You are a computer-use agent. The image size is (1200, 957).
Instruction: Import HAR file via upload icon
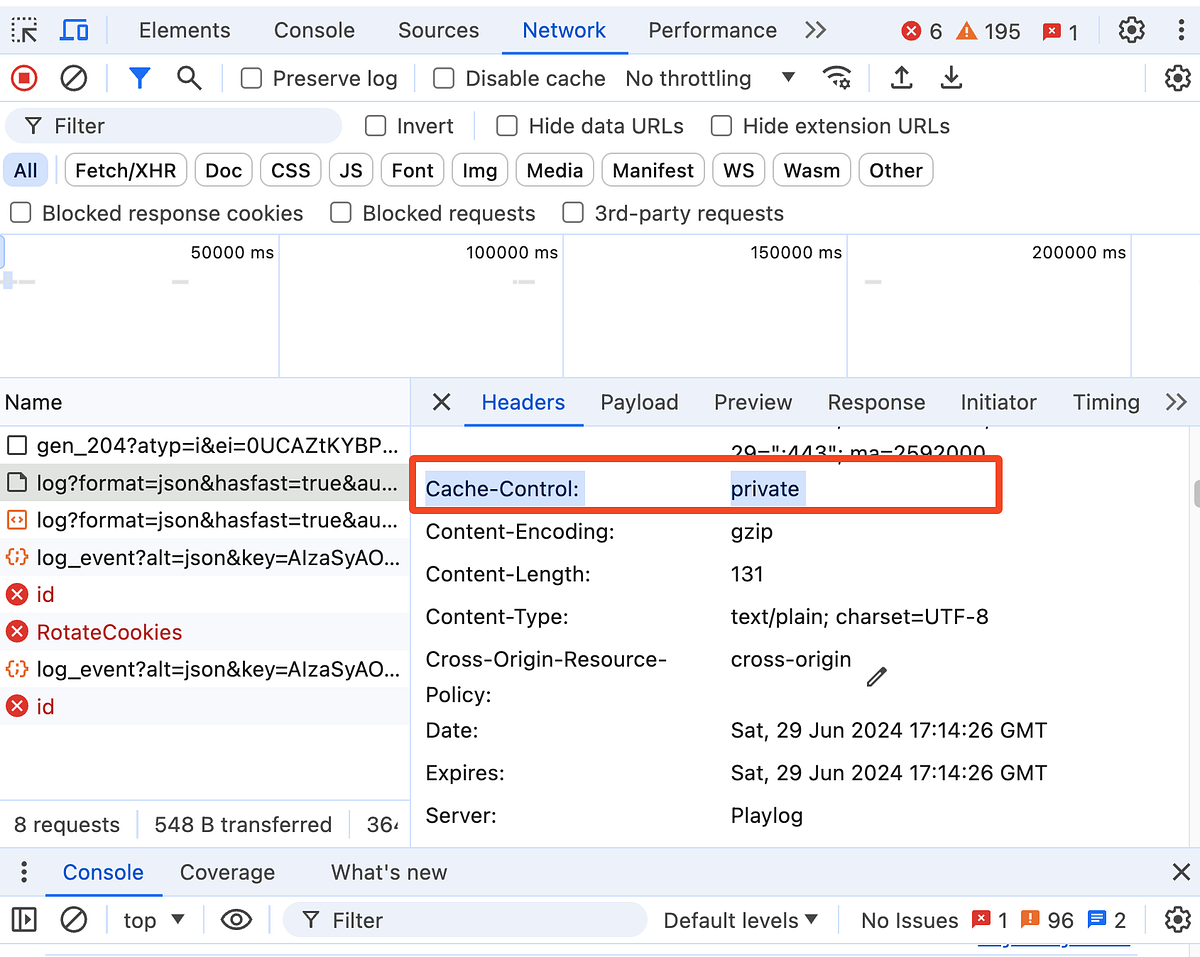tap(901, 78)
